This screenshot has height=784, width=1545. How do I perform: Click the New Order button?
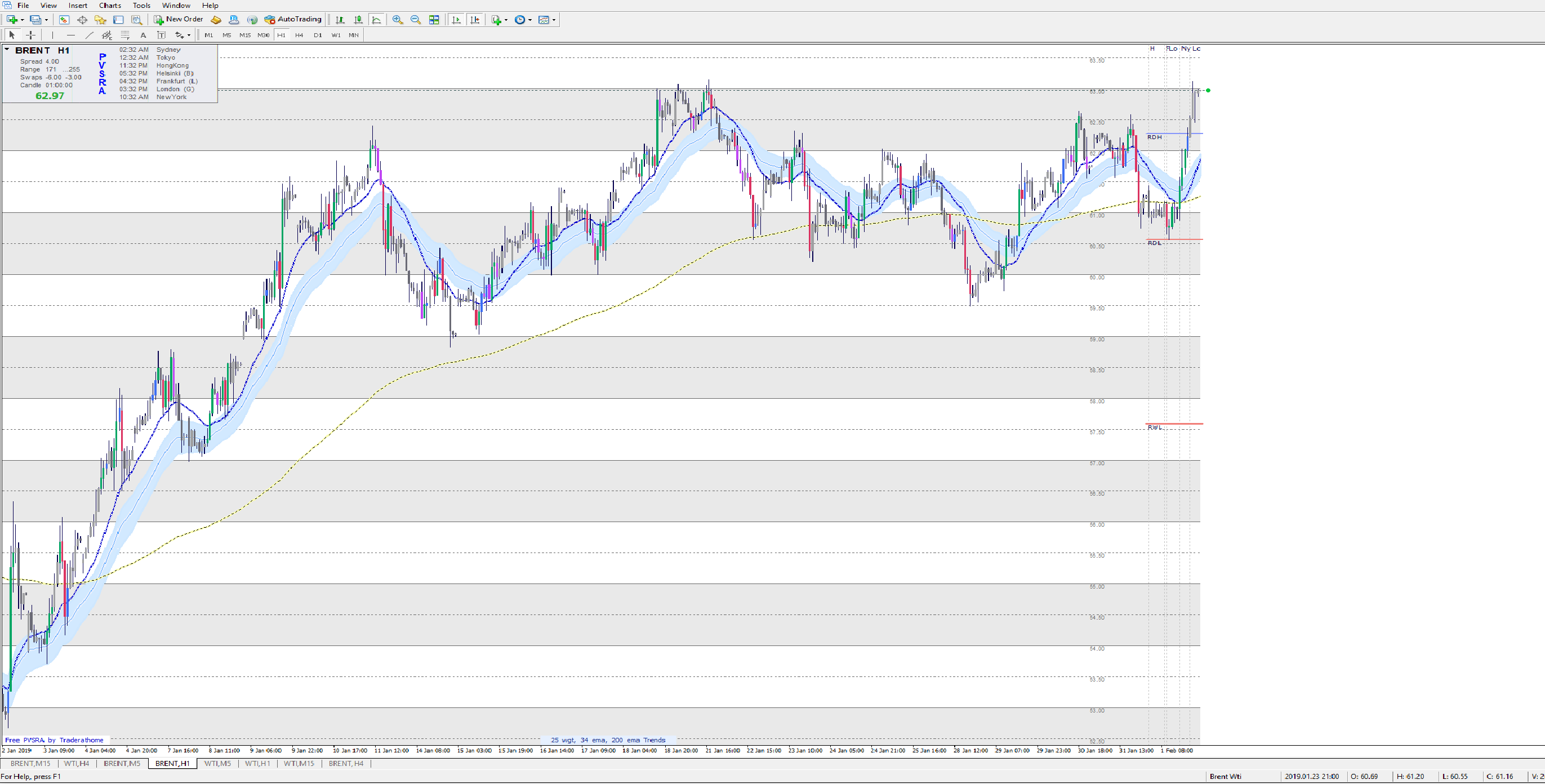(x=178, y=19)
